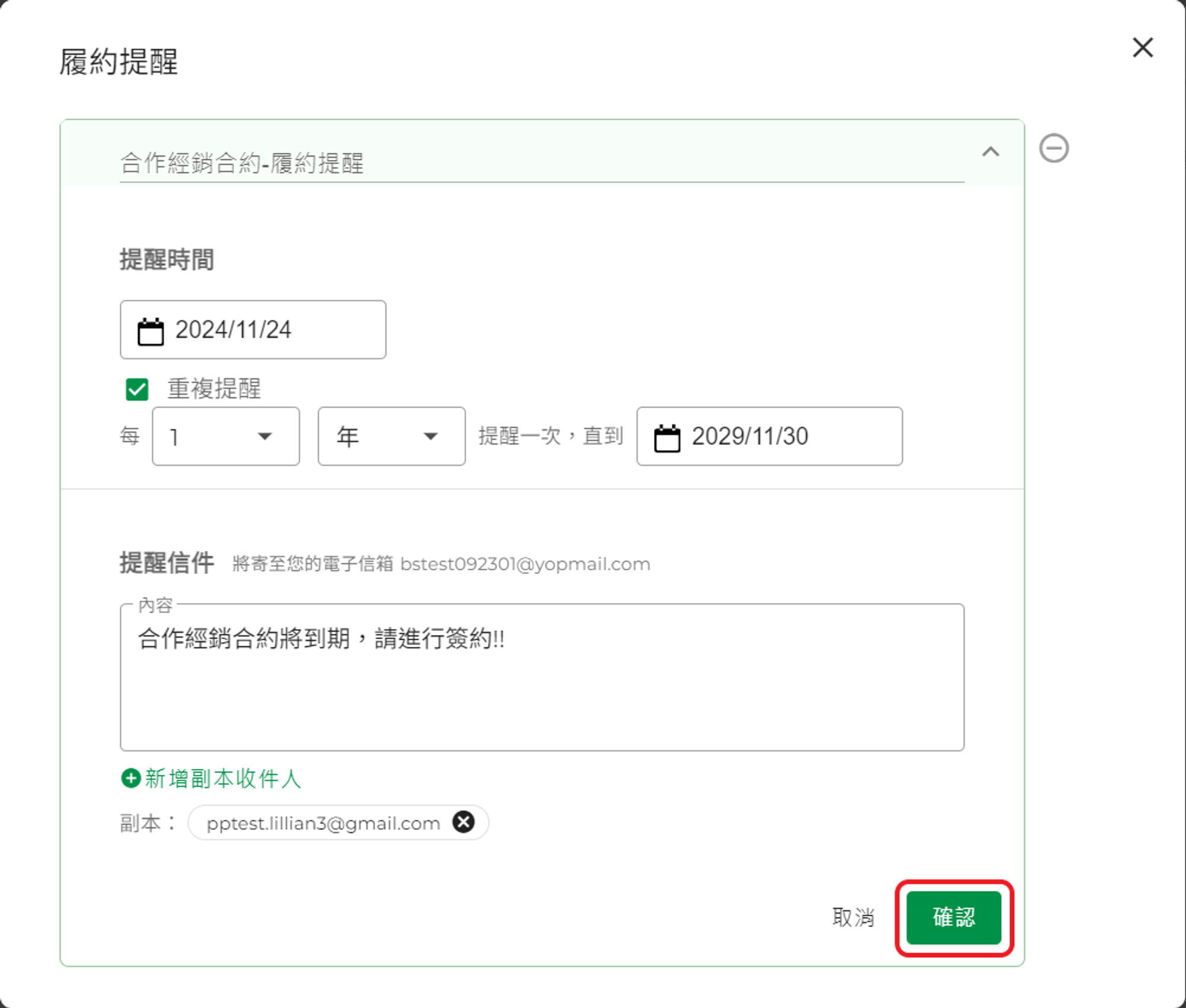The height and width of the screenshot is (1008, 1186).
Task: Close the 履約提醒 dialog with X
Action: click(1142, 47)
